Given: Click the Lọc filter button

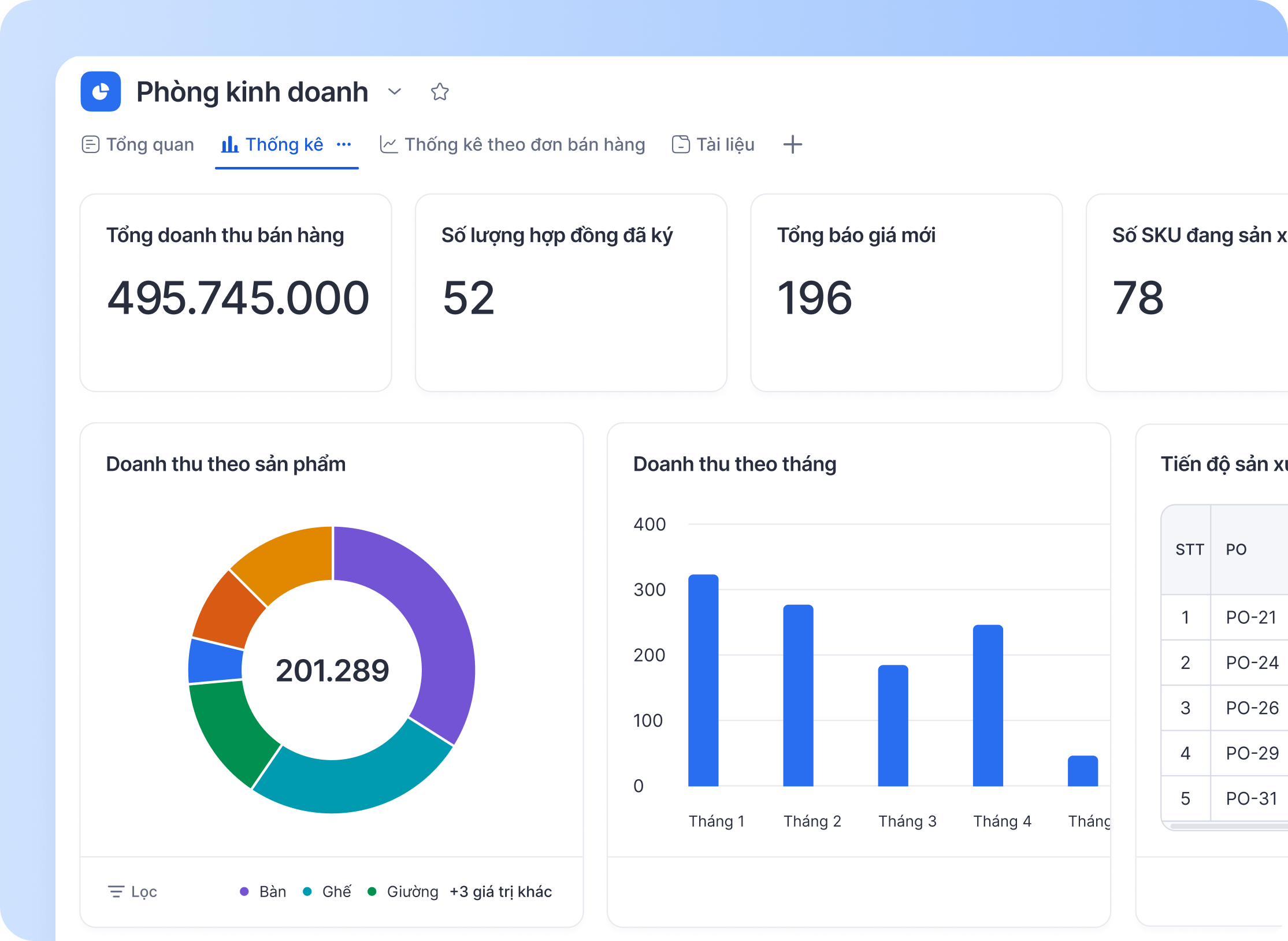Looking at the screenshot, I should pos(143,891).
